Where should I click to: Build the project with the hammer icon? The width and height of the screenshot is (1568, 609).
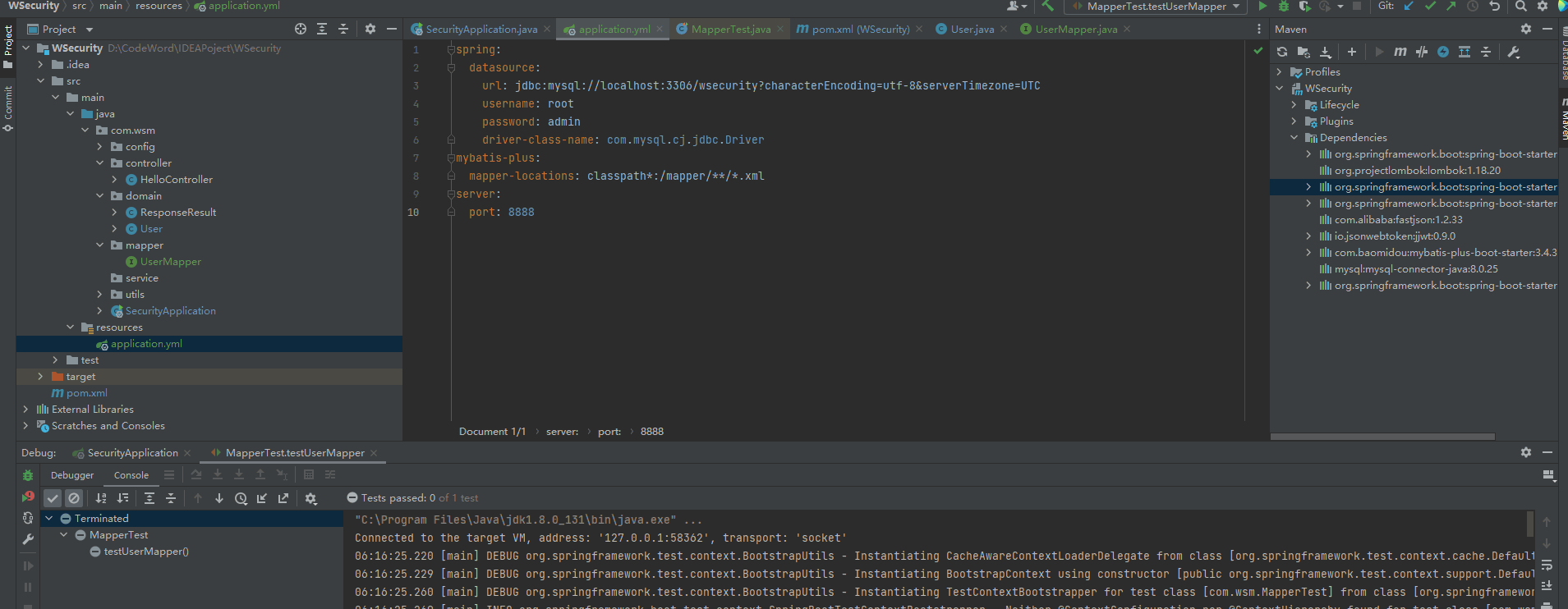[x=1047, y=6]
